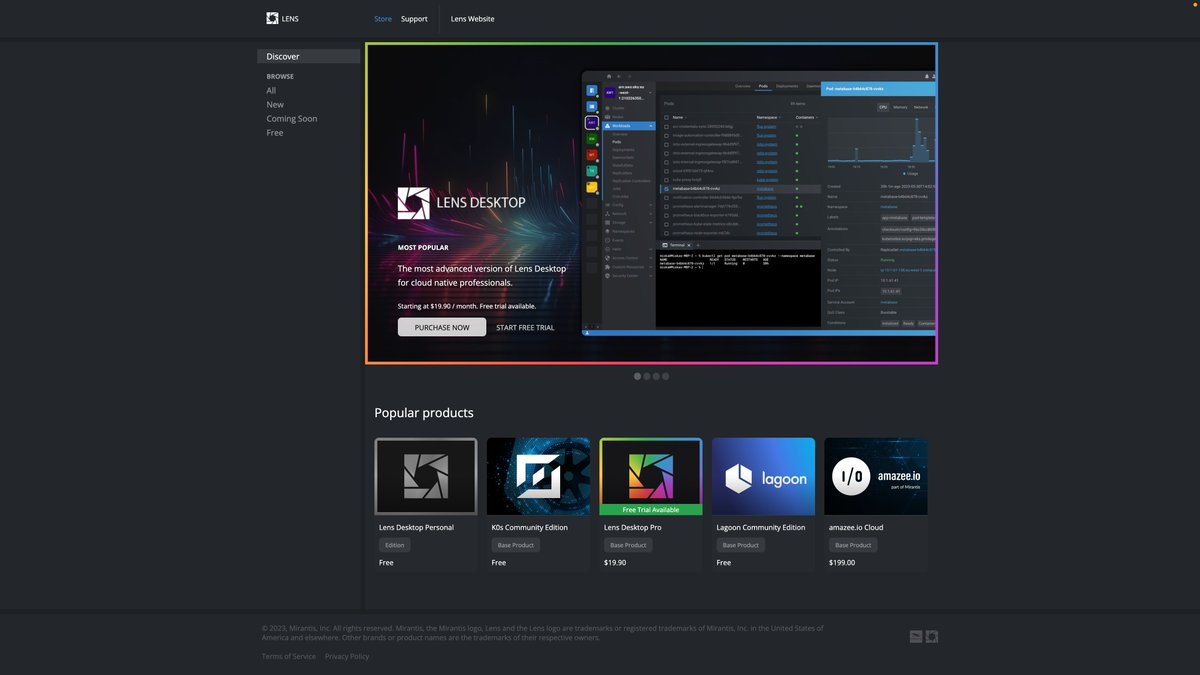Click the PURCHASE NOW button
This screenshot has width=1200, height=675.
click(x=442, y=327)
